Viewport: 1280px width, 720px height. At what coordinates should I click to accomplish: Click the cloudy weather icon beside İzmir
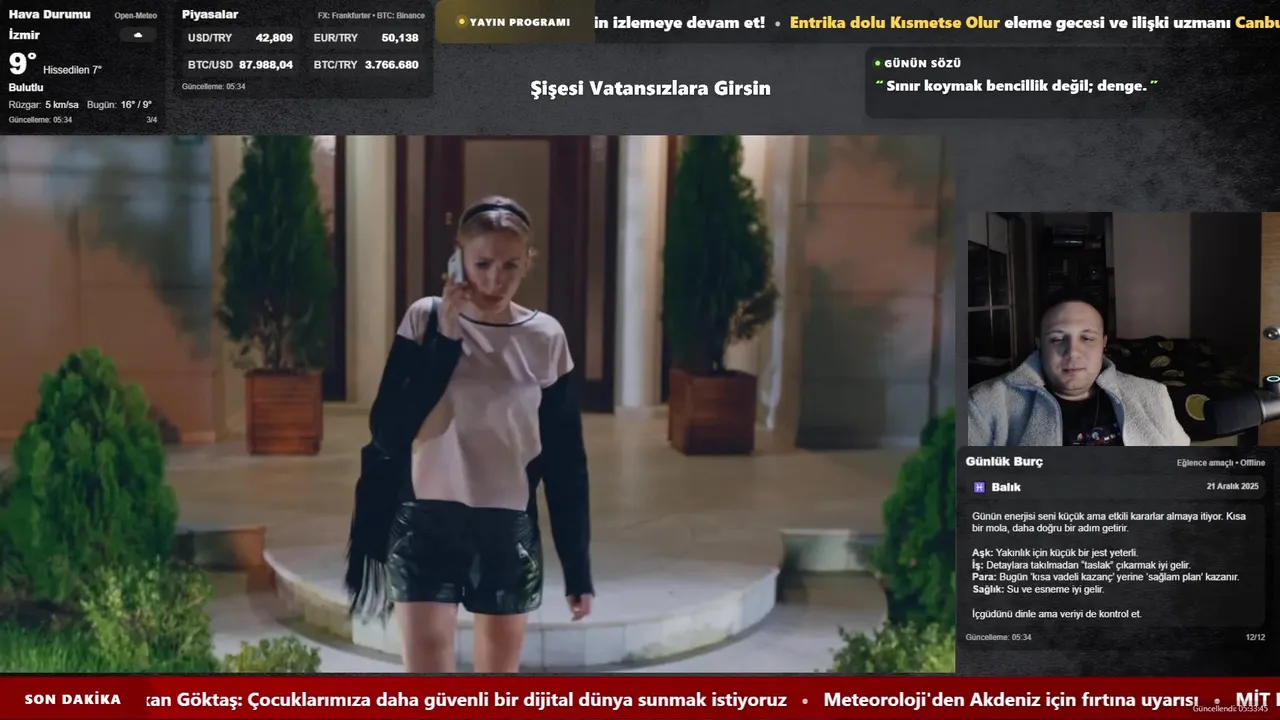click(138, 35)
